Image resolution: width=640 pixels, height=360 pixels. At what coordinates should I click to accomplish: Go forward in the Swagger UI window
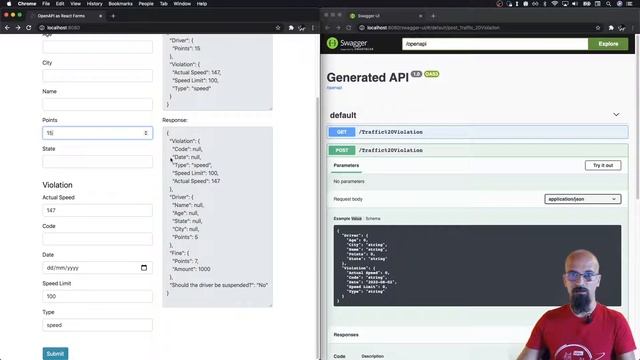click(x=338, y=28)
